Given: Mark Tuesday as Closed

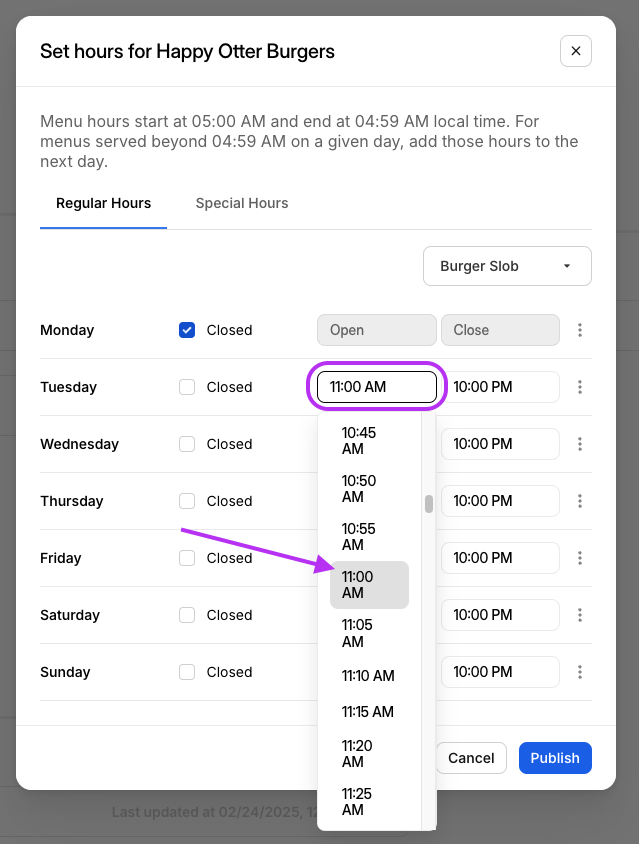Looking at the screenshot, I should [x=187, y=387].
